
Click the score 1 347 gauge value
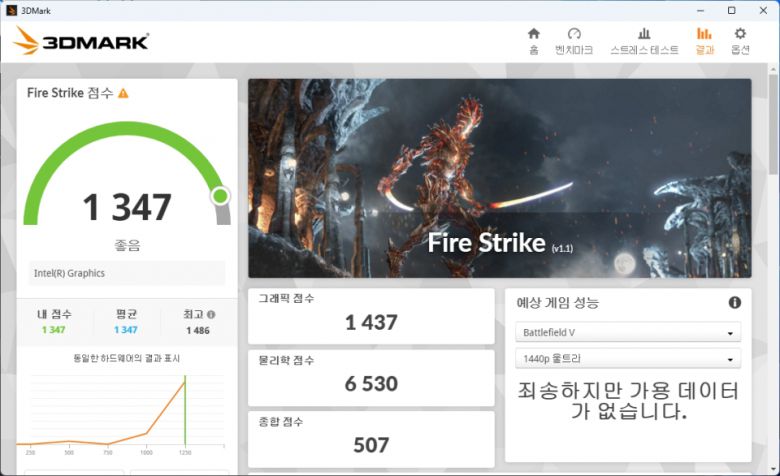point(127,207)
